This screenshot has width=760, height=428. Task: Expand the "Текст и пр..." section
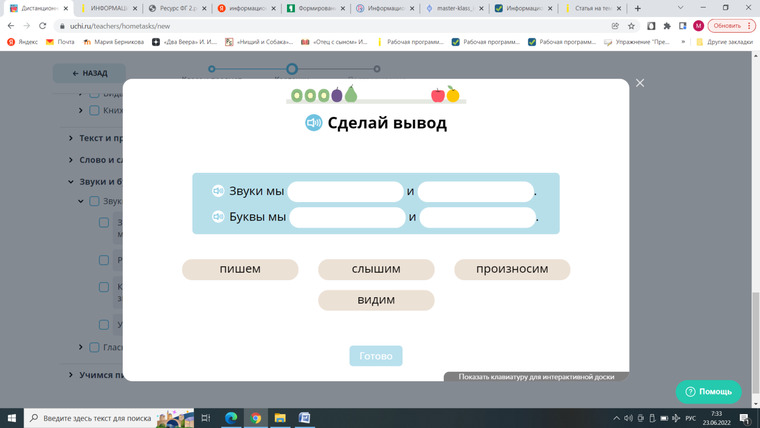pyautogui.click(x=70, y=138)
